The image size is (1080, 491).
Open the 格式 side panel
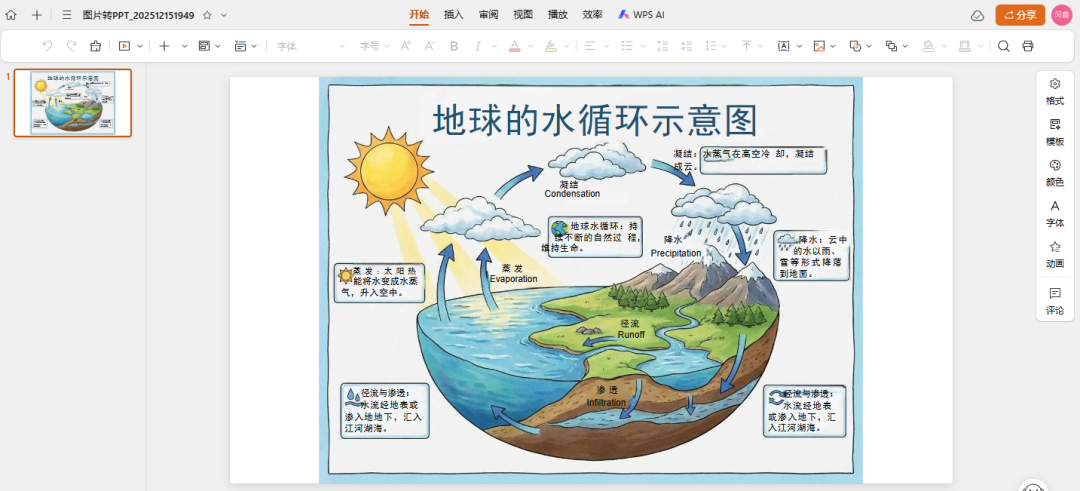click(x=1055, y=92)
